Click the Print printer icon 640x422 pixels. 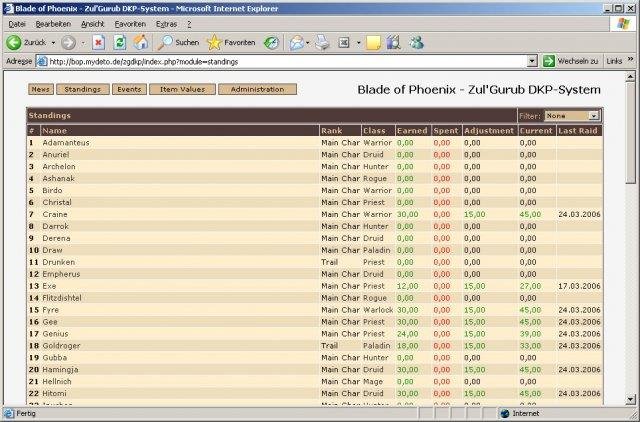click(322, 43)
